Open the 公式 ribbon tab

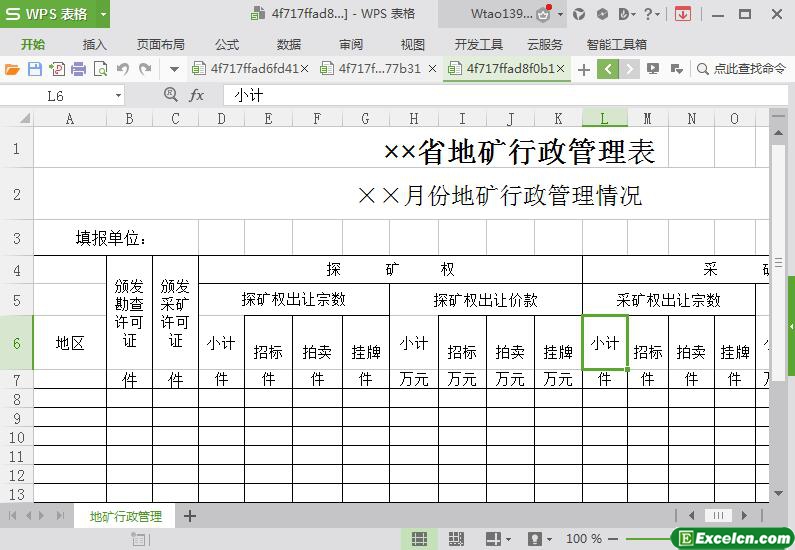227,45
